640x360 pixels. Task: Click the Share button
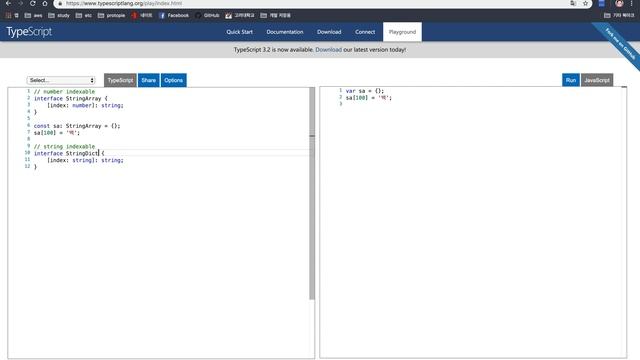point(149,80)
